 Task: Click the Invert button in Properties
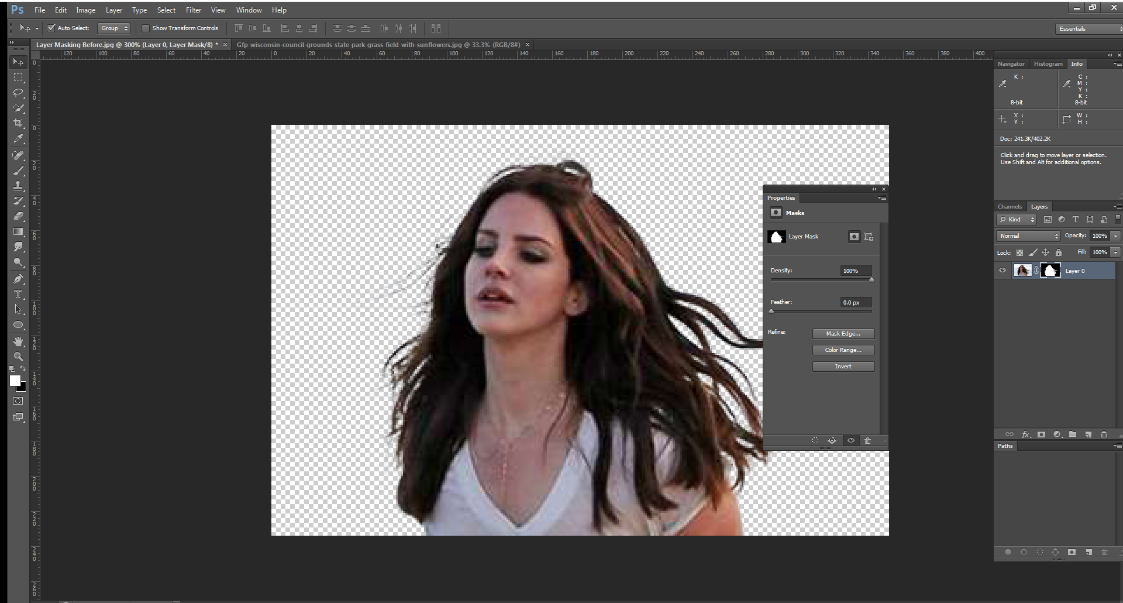843,366
